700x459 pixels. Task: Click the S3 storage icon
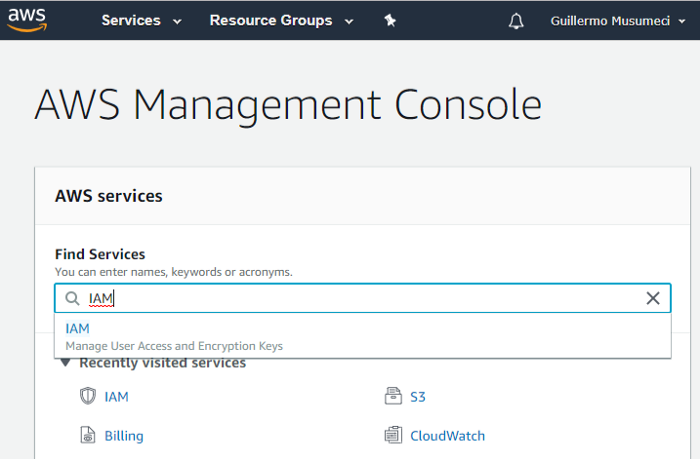click(x=393, y=396)
